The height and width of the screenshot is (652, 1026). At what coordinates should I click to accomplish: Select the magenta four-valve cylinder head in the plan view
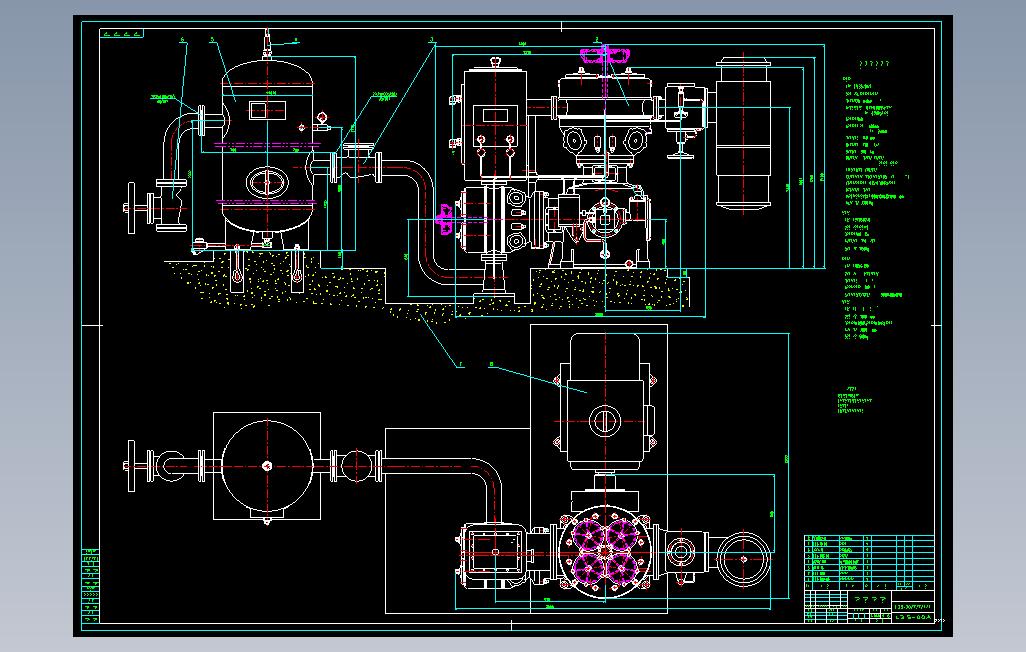[x=605, y=553]
